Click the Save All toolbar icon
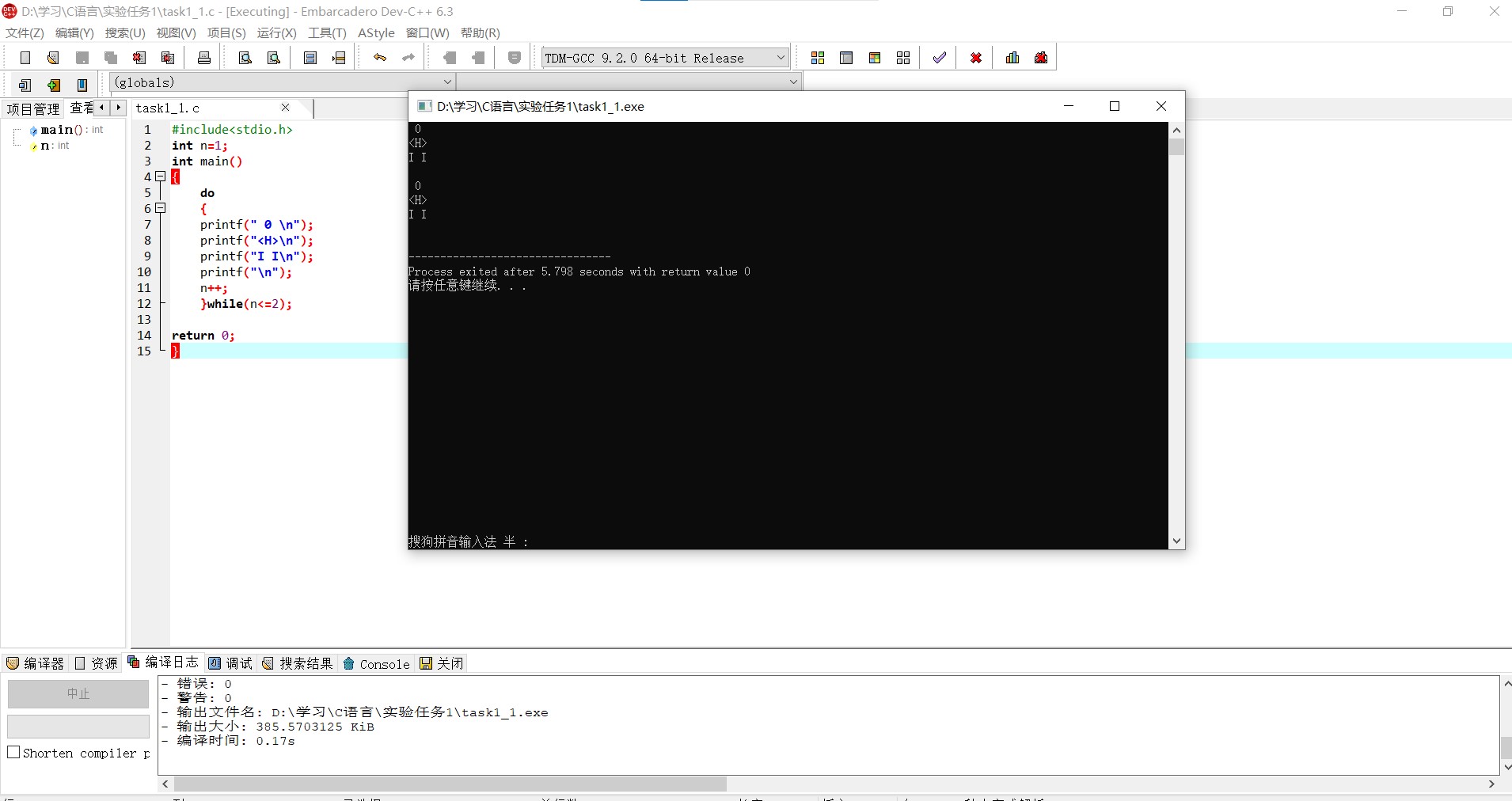 (111, 58)
